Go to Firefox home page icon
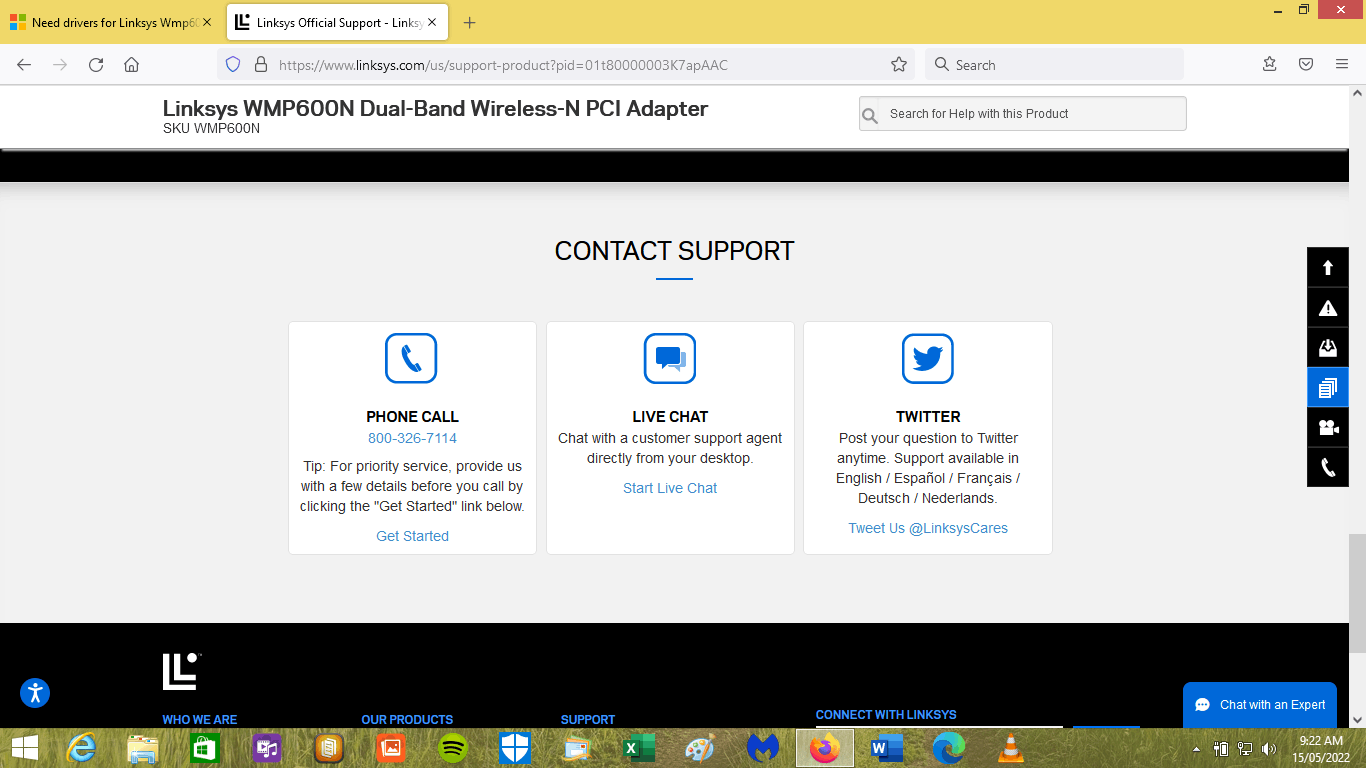The height and width of the screenshot is (768, 1366). pyautogui.click(x=131, y=65)
